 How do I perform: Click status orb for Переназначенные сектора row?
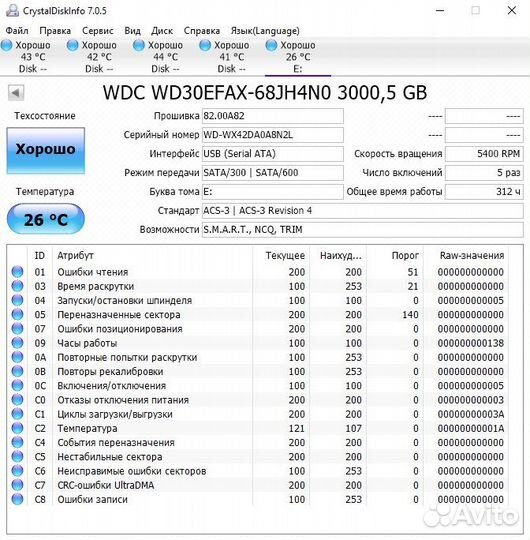(x=17, y=314)
